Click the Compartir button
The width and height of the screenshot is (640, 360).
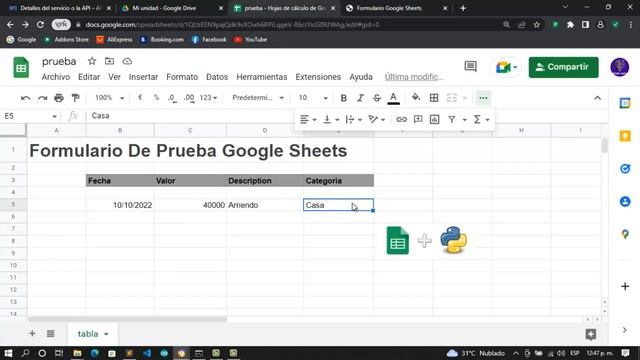point(563,67)
